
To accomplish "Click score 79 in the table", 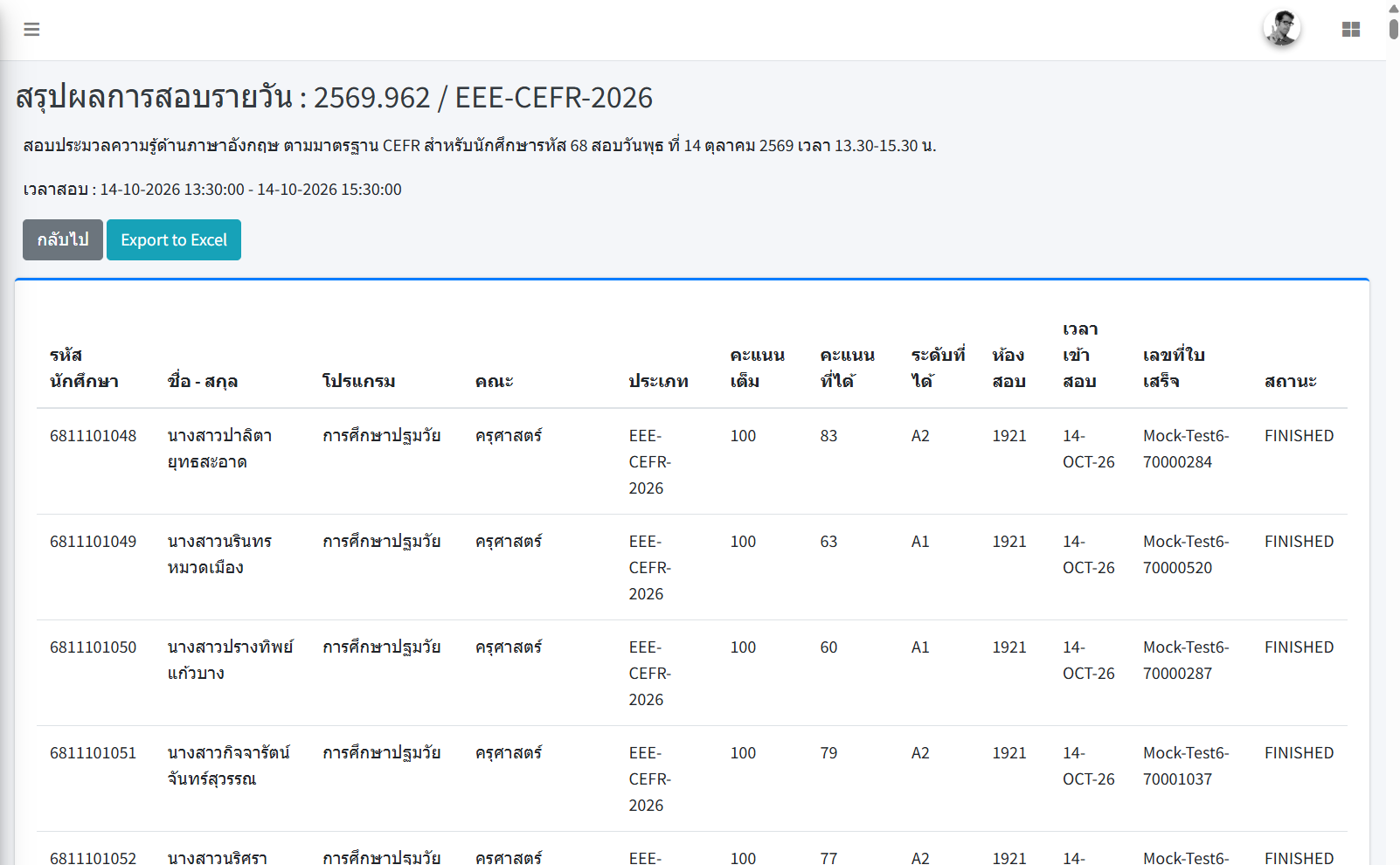I will point(828,752).
